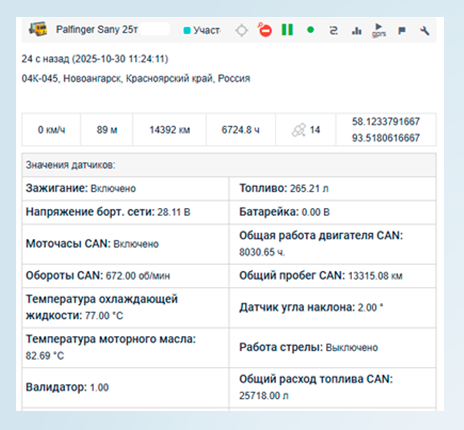This screenshot has width=464, height=430.
Task: Click the Моточасы CAN: Включено cell
Action: pos(125,244)
